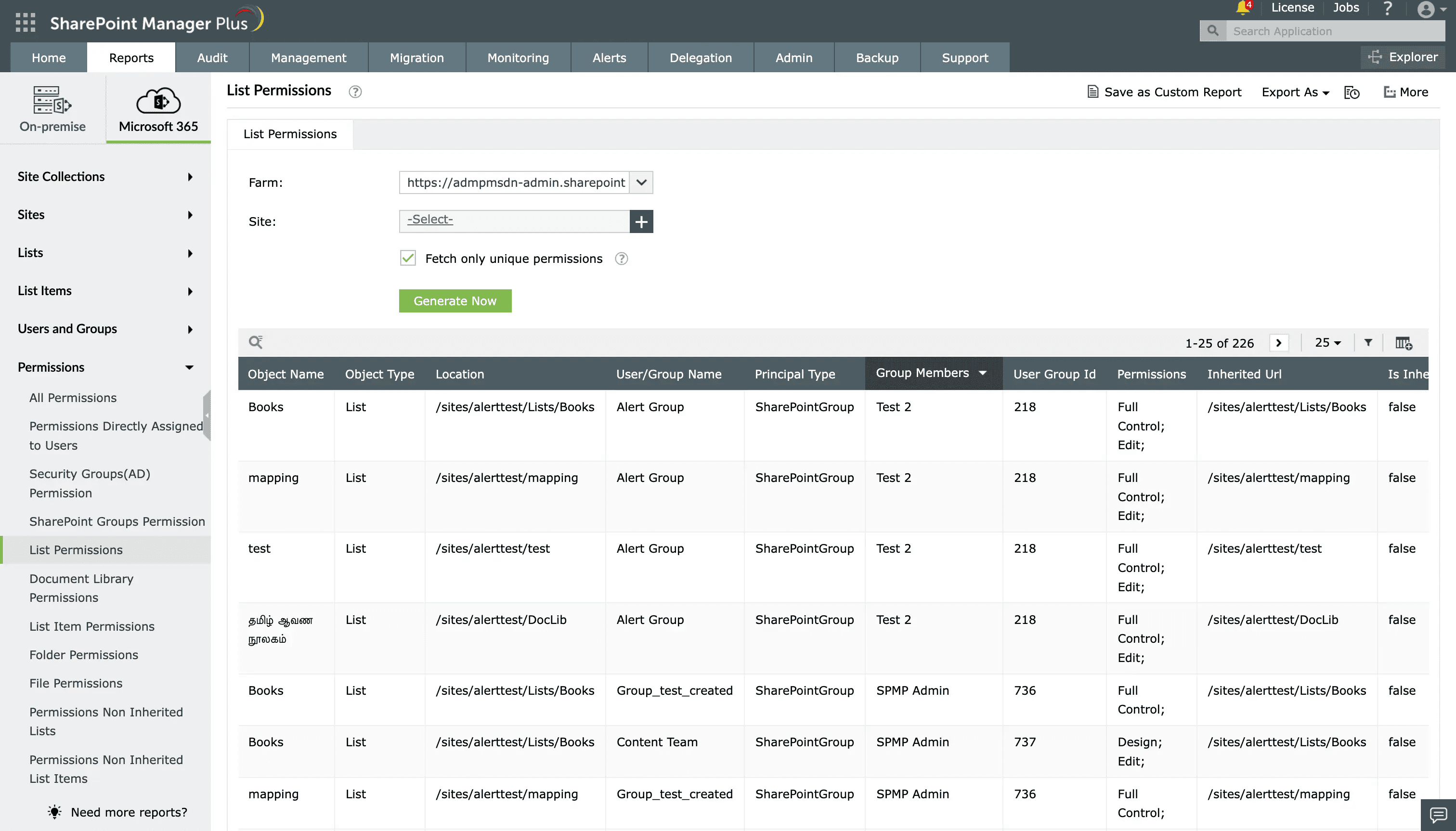Open Document Library Permissions report
1456x831 pixels.
coord(81,588)
